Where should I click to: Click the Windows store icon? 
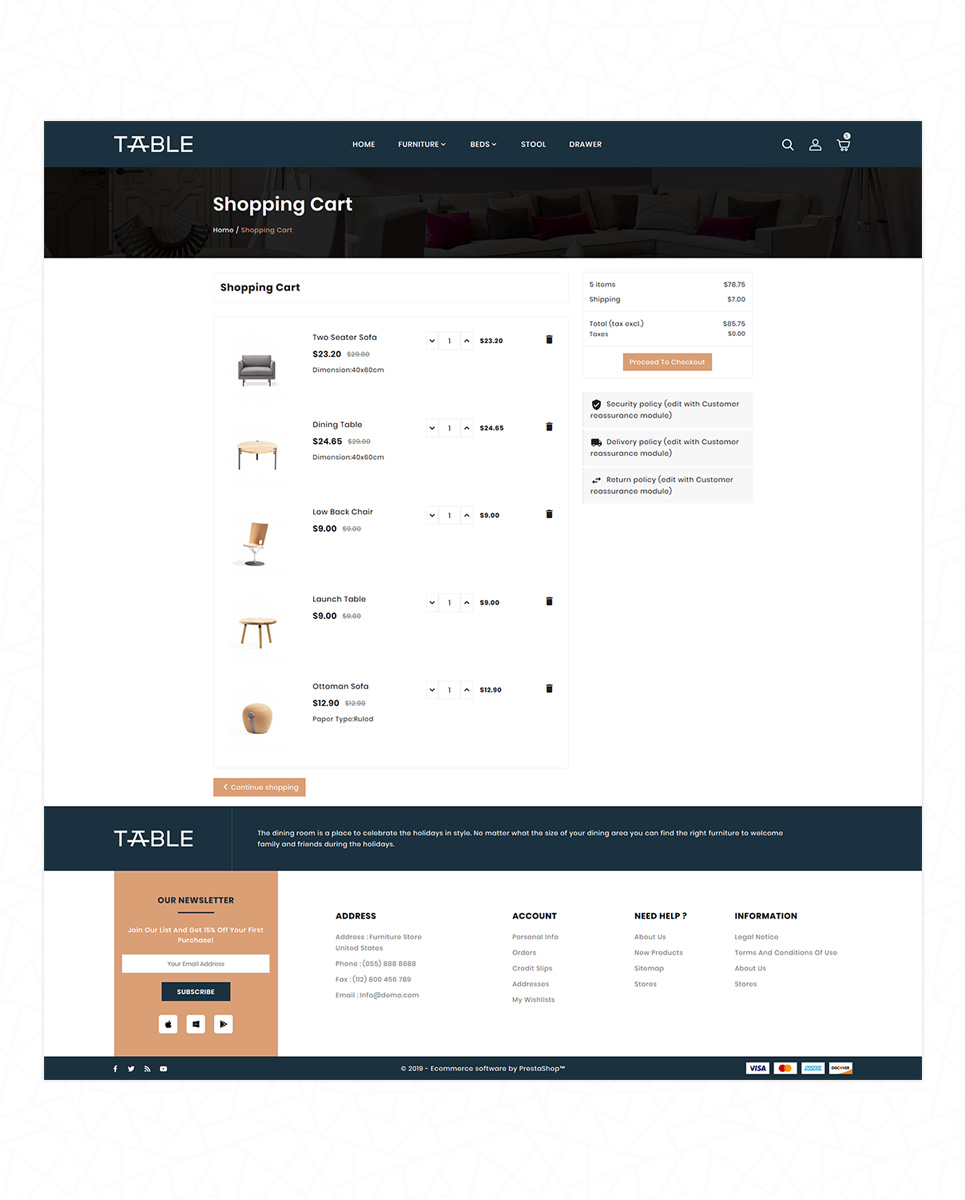tap(196, 1024)
